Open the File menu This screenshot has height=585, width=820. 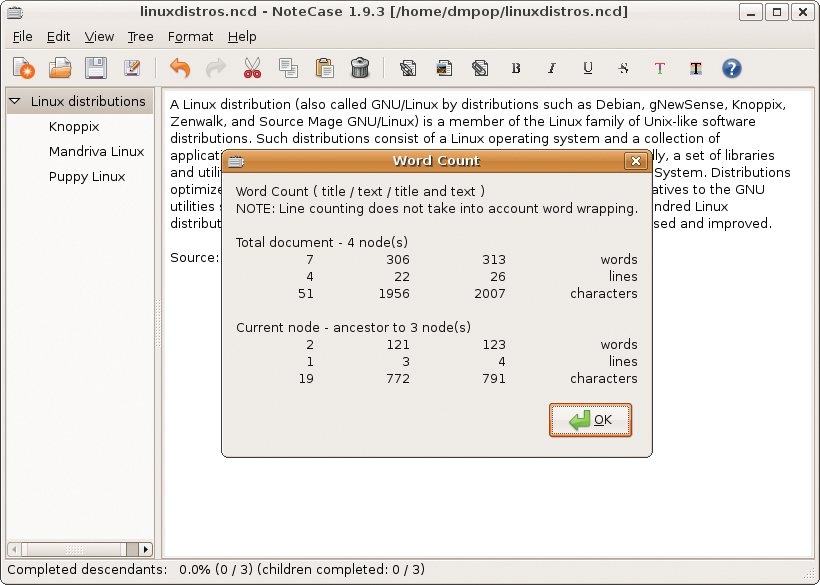pyautogui.click(x=22, y=37)
